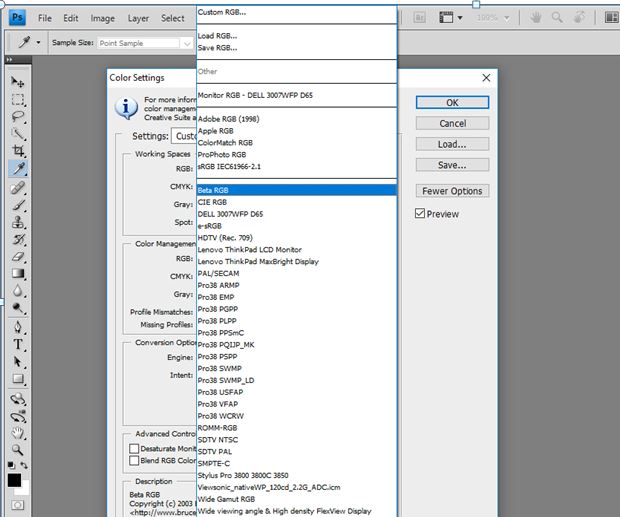Choose Load RGB... from the list
Screen dimensions: 620x517
[x=297, y=36]
